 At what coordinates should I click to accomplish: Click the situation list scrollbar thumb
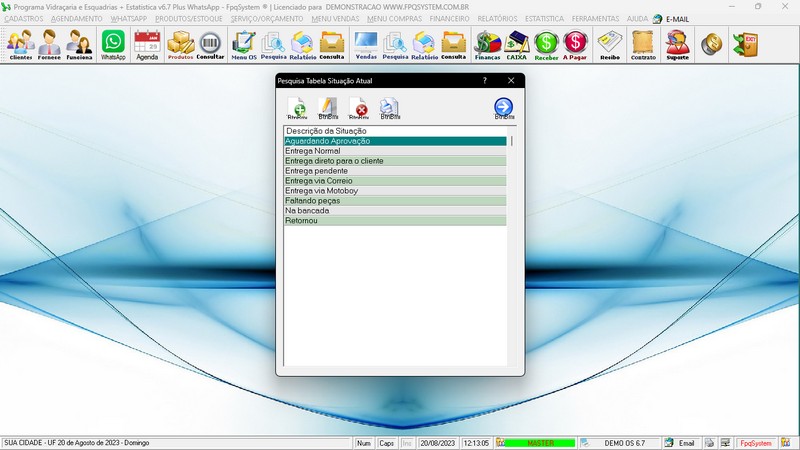[511, 141]
